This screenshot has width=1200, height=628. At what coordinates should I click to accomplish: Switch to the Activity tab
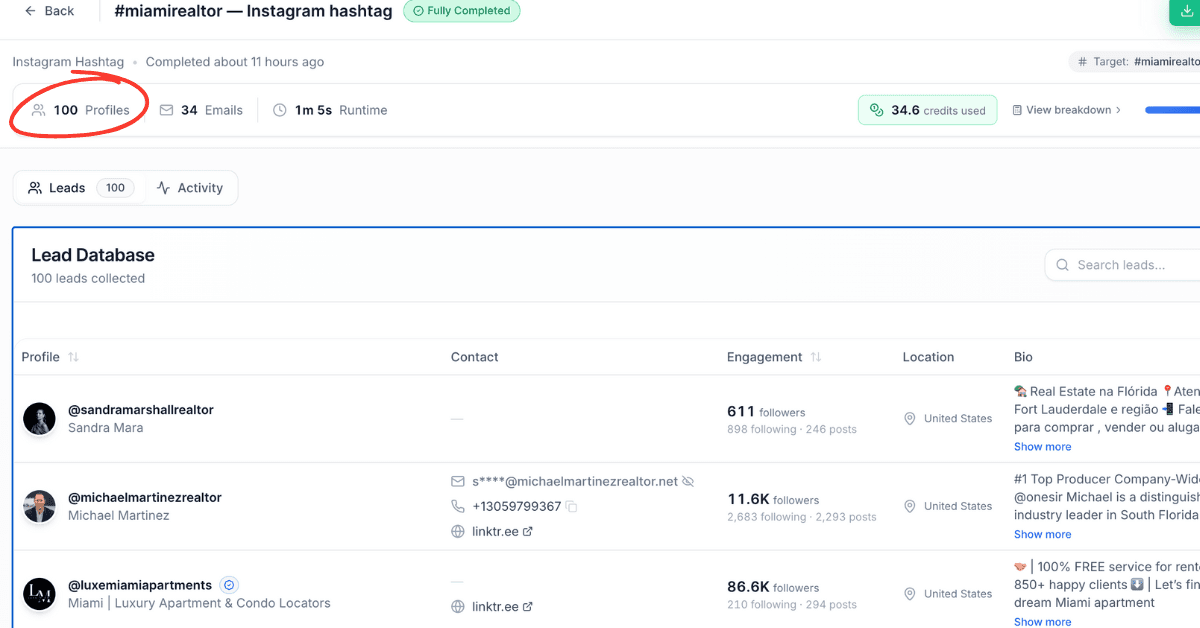point(190,187)
